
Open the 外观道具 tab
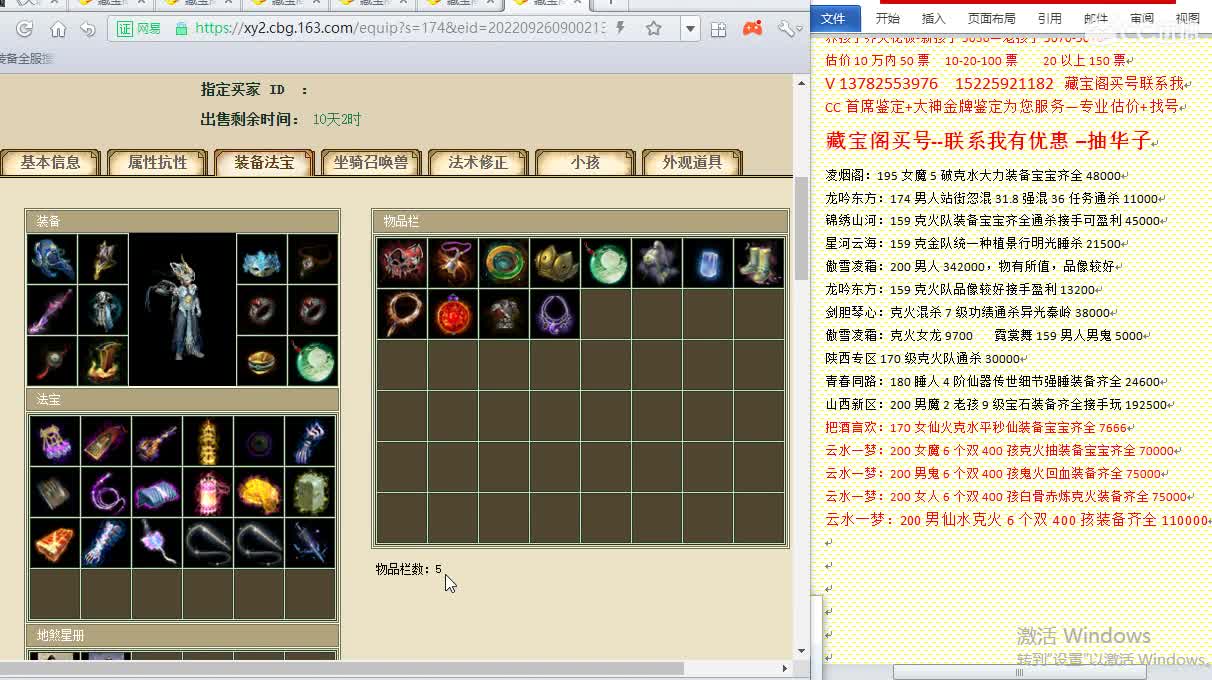pos(692,162)
